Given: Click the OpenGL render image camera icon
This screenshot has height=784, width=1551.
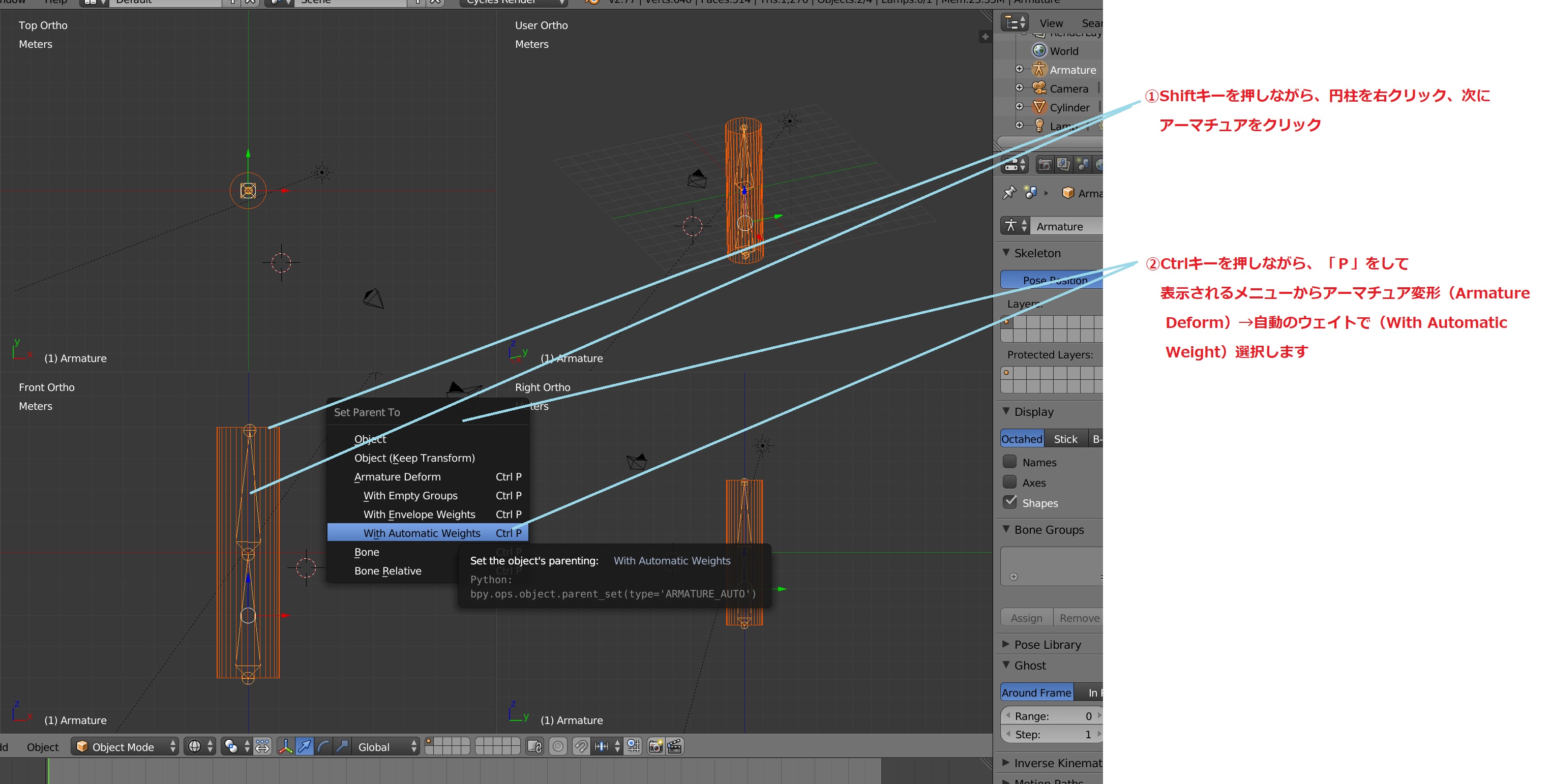Looking at the screenshot, I should 655,747.
